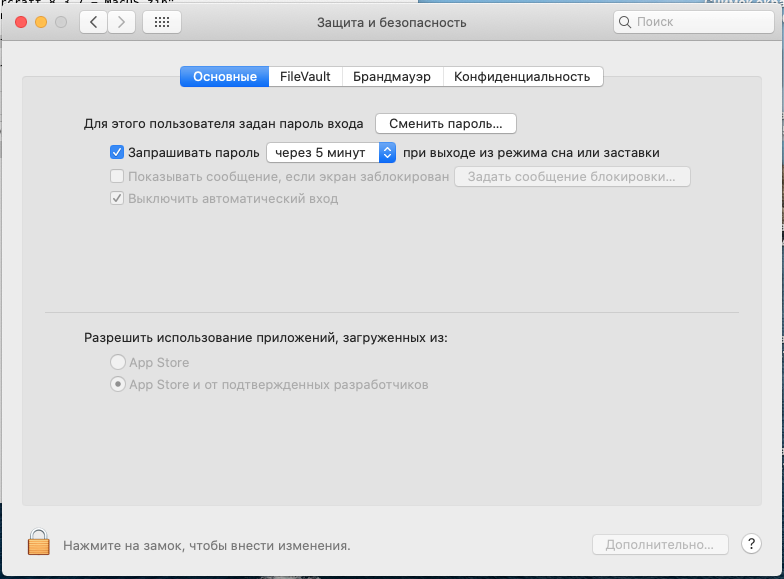Click the back arrow in toolbar
Viewport: 784px width, 579px height.
coord(93,22)
